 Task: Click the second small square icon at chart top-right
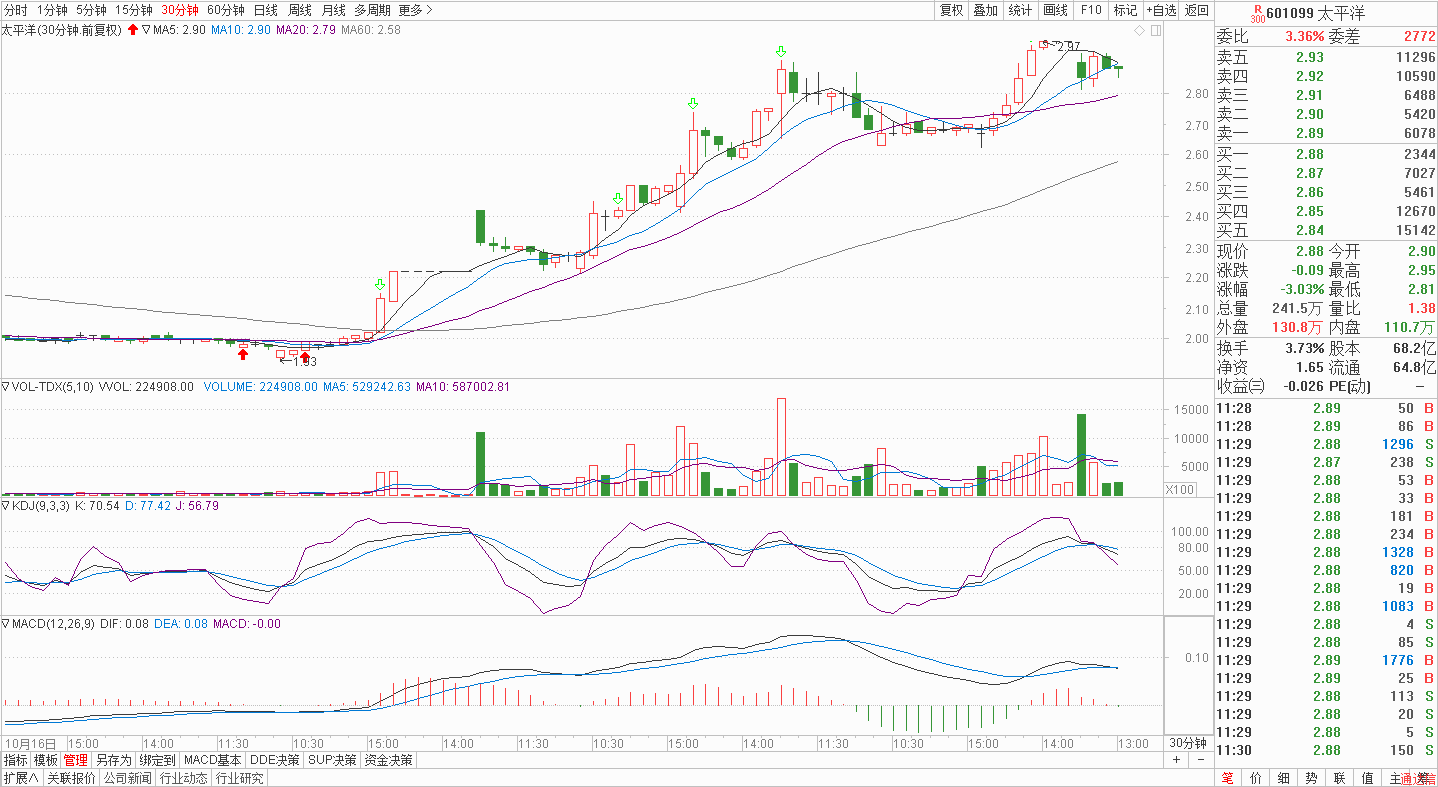pos(1156,30)
